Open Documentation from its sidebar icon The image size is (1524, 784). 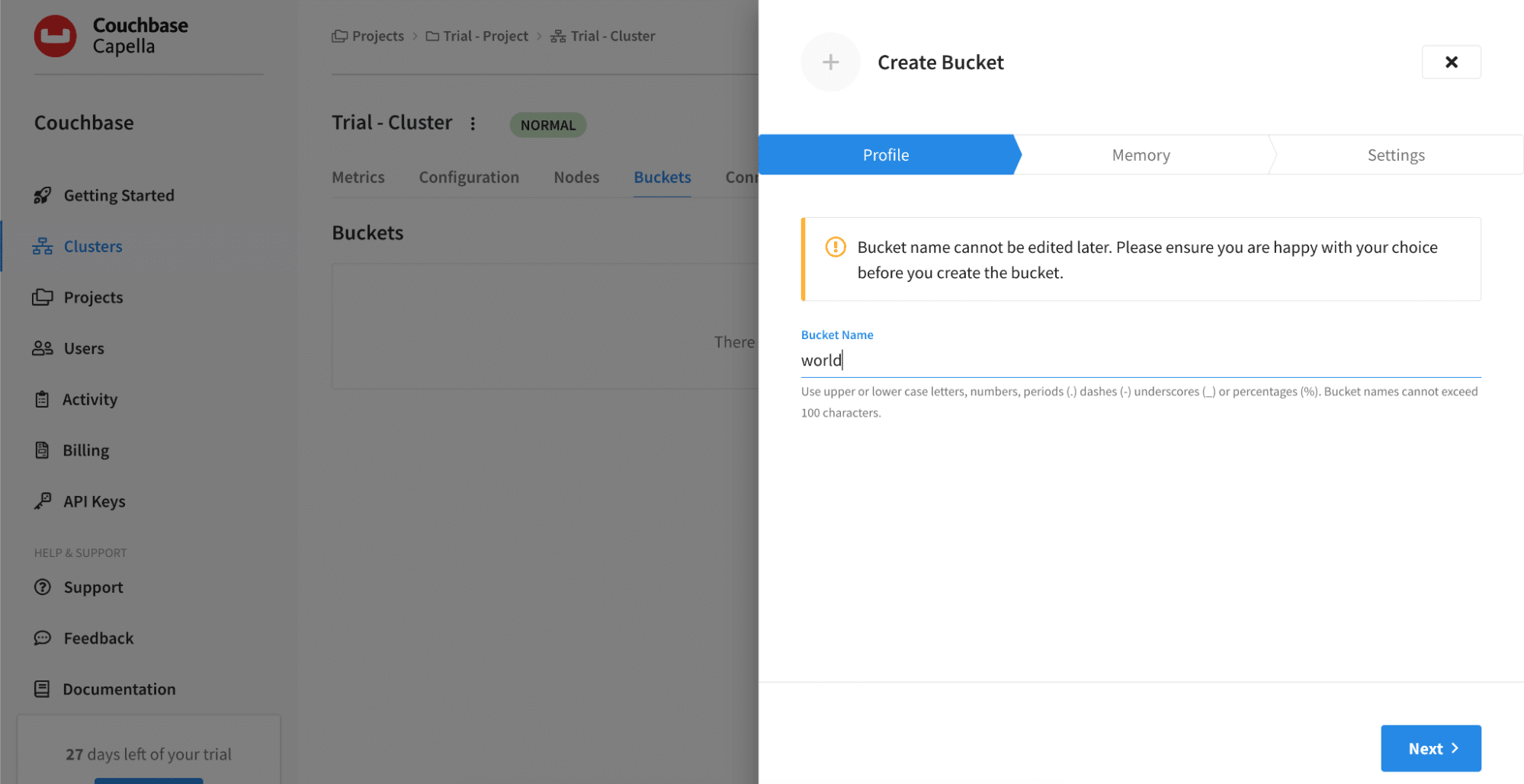pyautogui.click(x=42, y=688)
